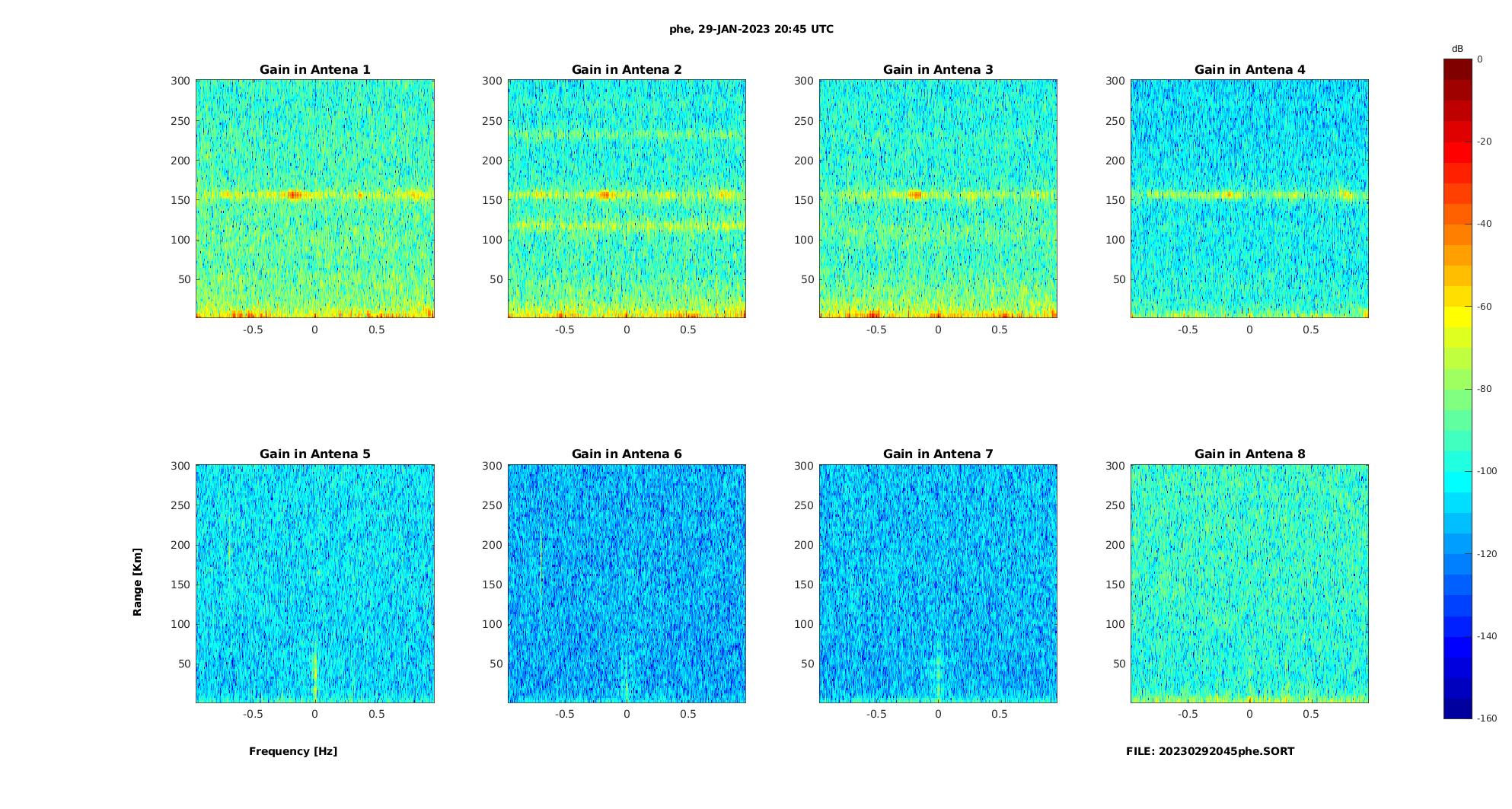
Task: Select the title 'phe, 29-JAN-2023 20:45 UTC'
Action: [x=751, y=29]
